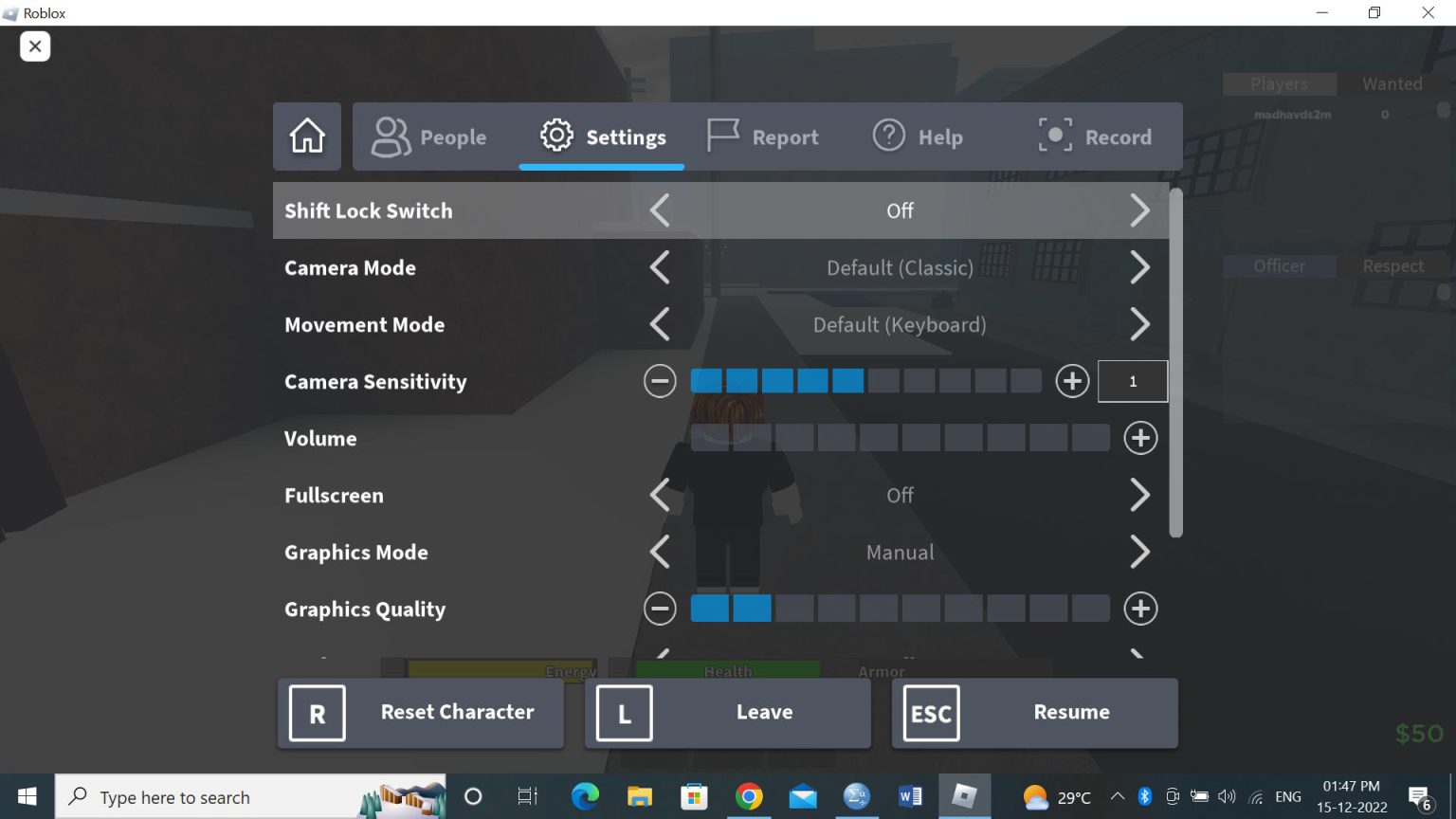Open the Home menu icon
1456x819 pixels.
[306, 136]
